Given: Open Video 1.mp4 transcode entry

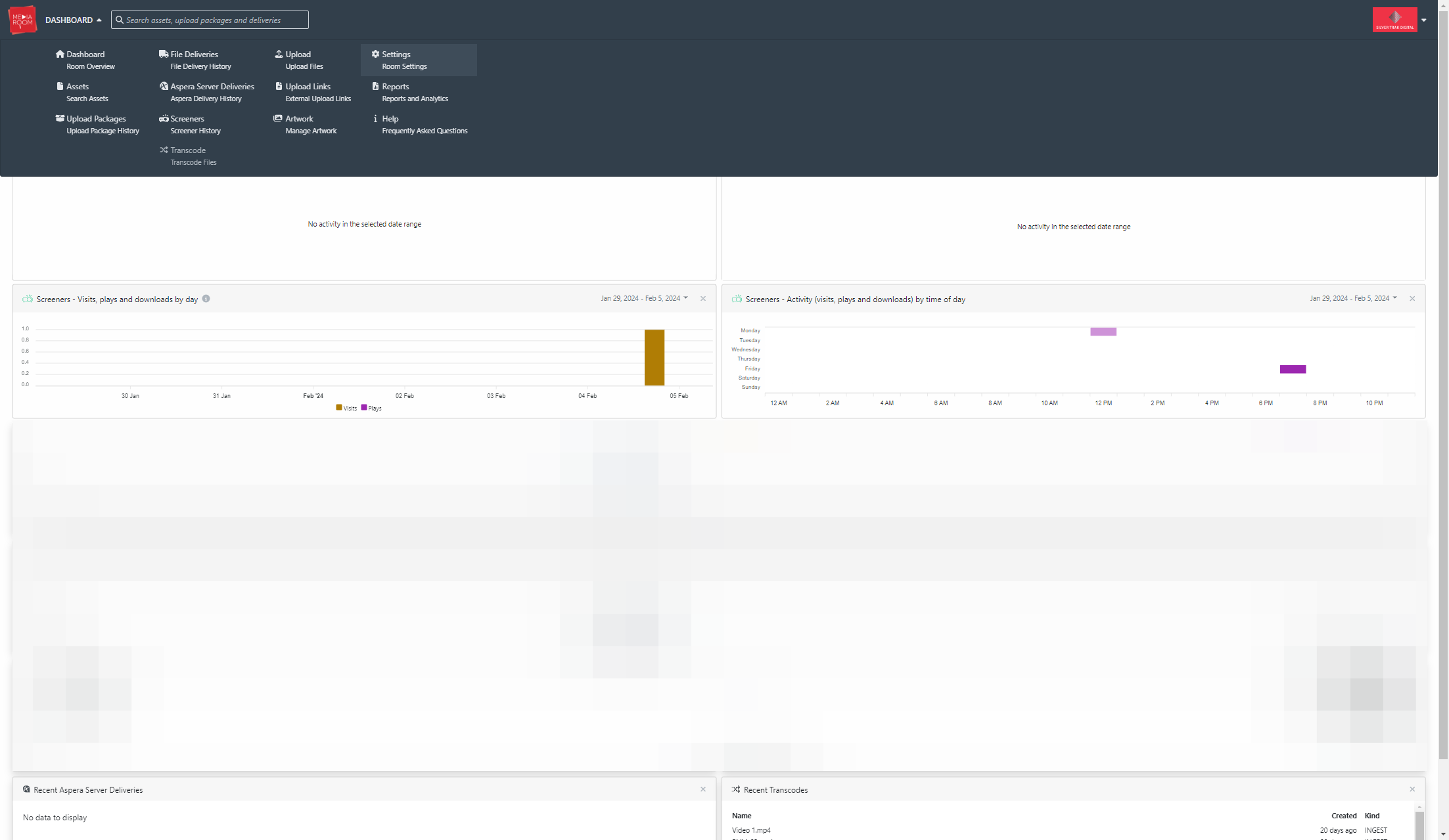Looking at the screenshot, I should (751, 830).
